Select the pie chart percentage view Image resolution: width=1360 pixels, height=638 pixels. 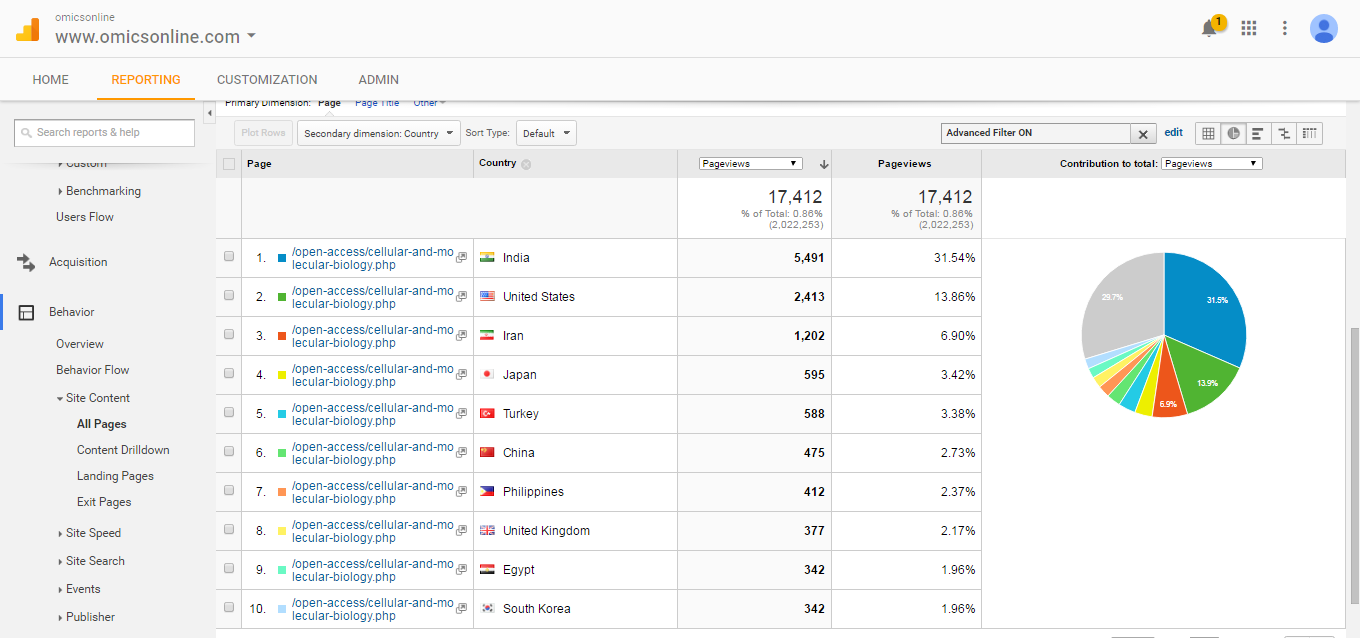(1233, 133)
